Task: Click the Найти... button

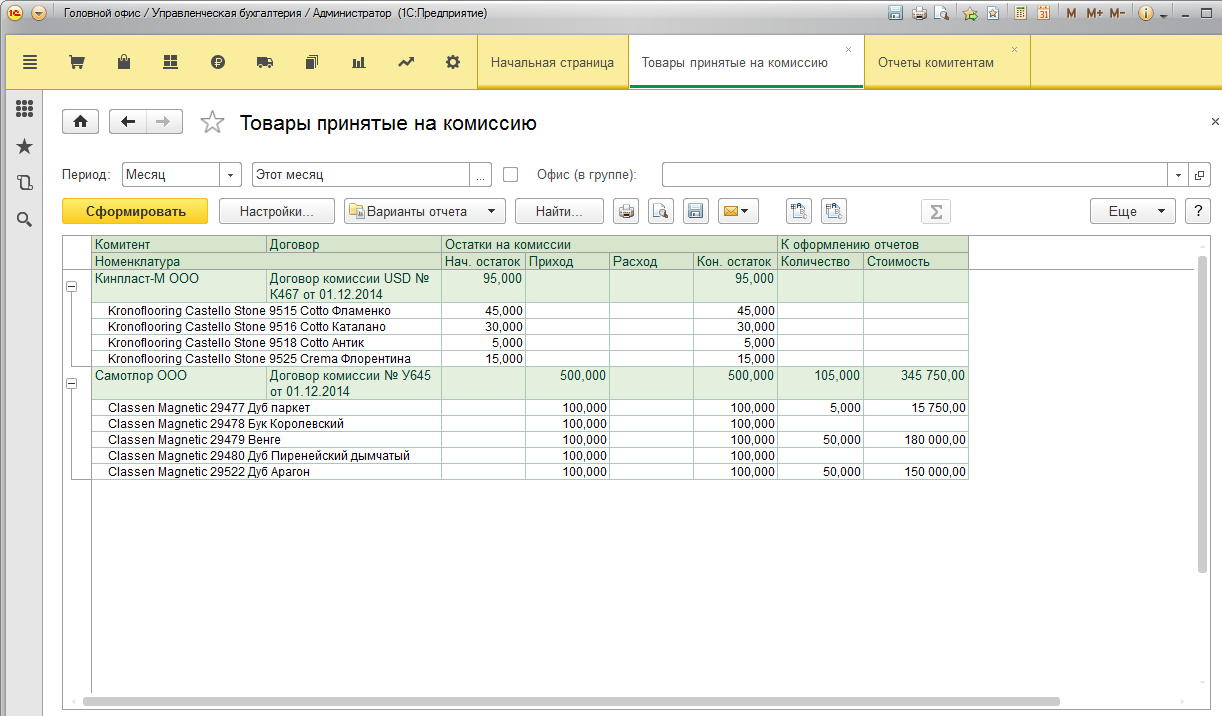Action: coord(560,211)
